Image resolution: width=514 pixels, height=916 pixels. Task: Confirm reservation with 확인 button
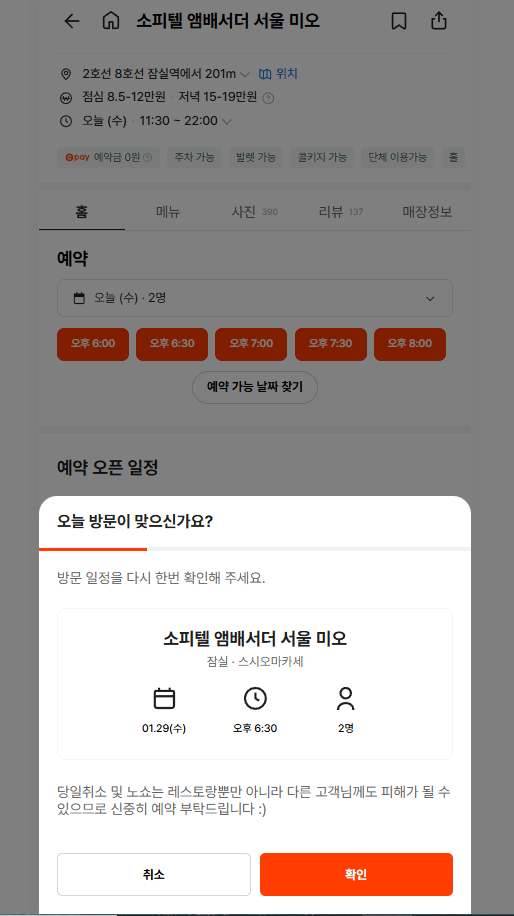pyautogui.click(x=356, y=875)
